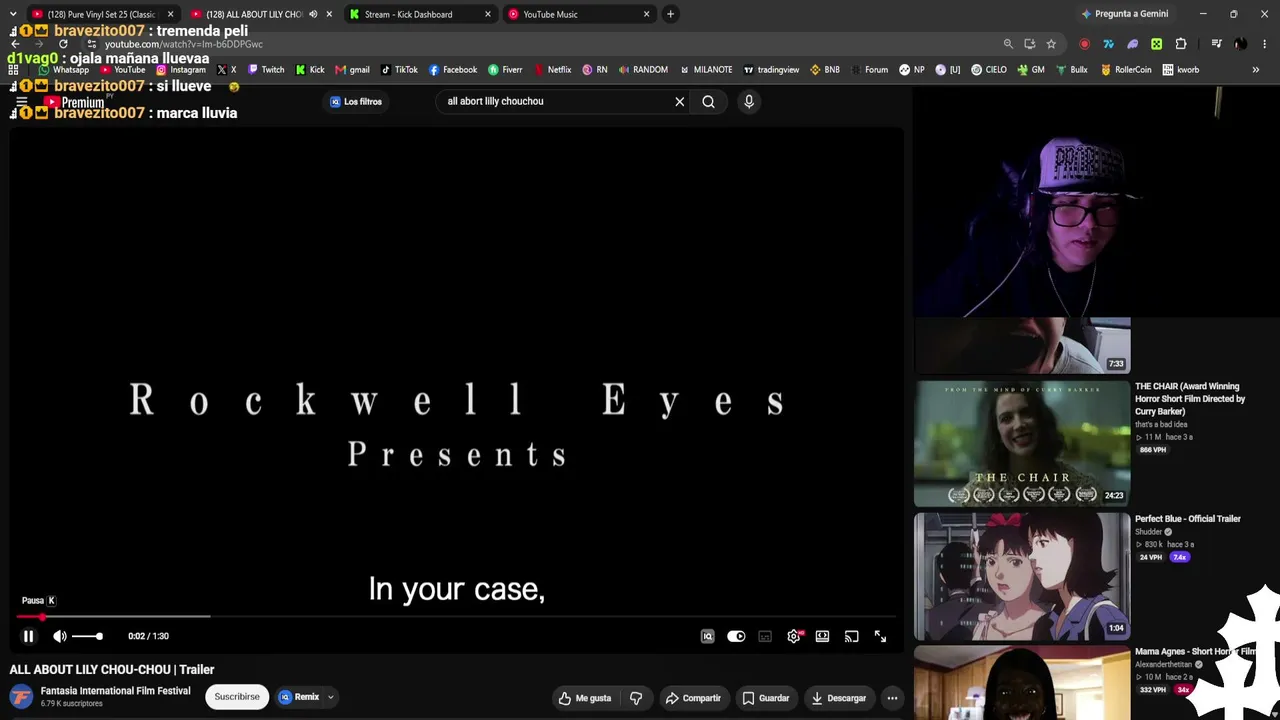
Task: Open the Fiverr bookmark
Action: [x=505, y=70]
